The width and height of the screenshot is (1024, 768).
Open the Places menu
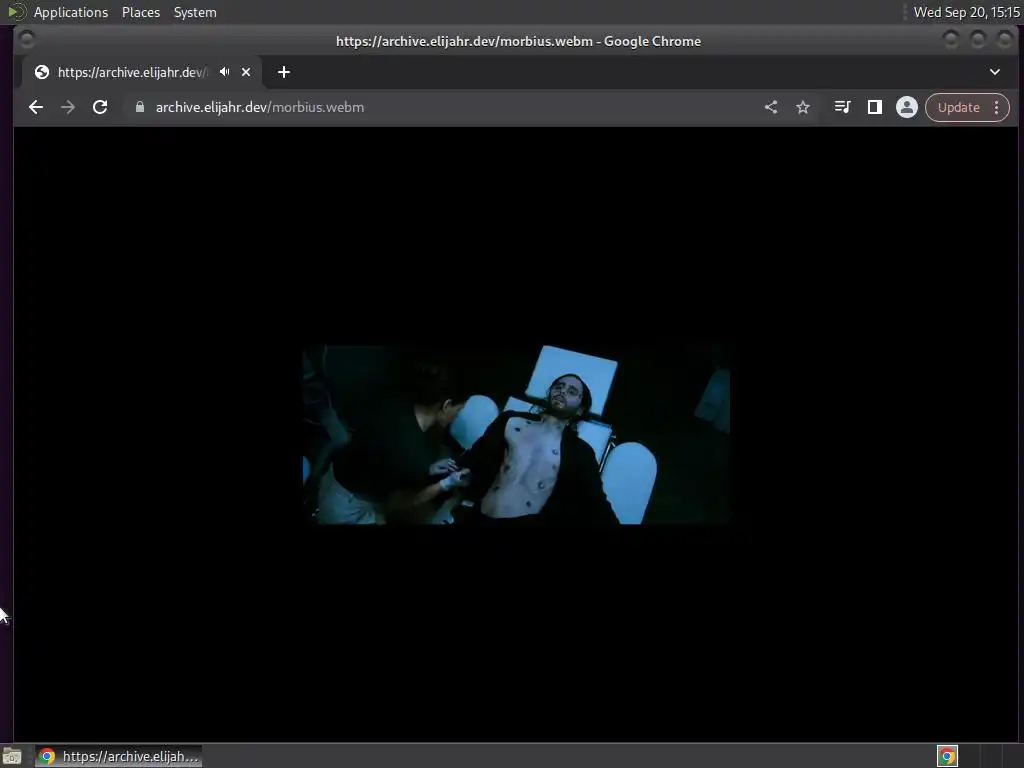pos(141,12)
